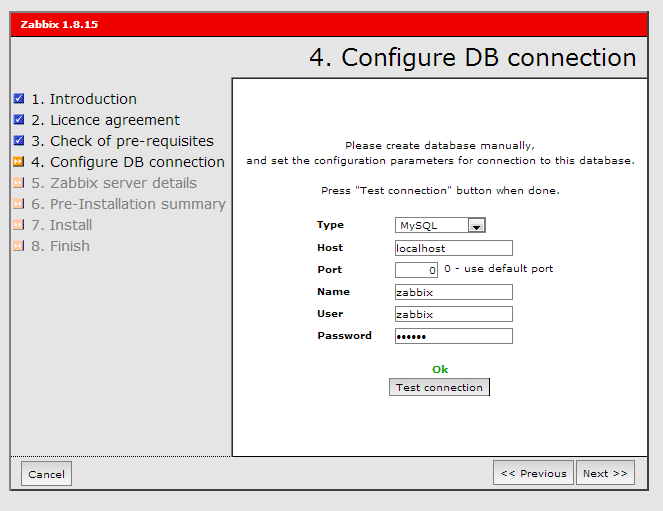Click the faded icon next to Pre-Installation summary

(19, 204)
